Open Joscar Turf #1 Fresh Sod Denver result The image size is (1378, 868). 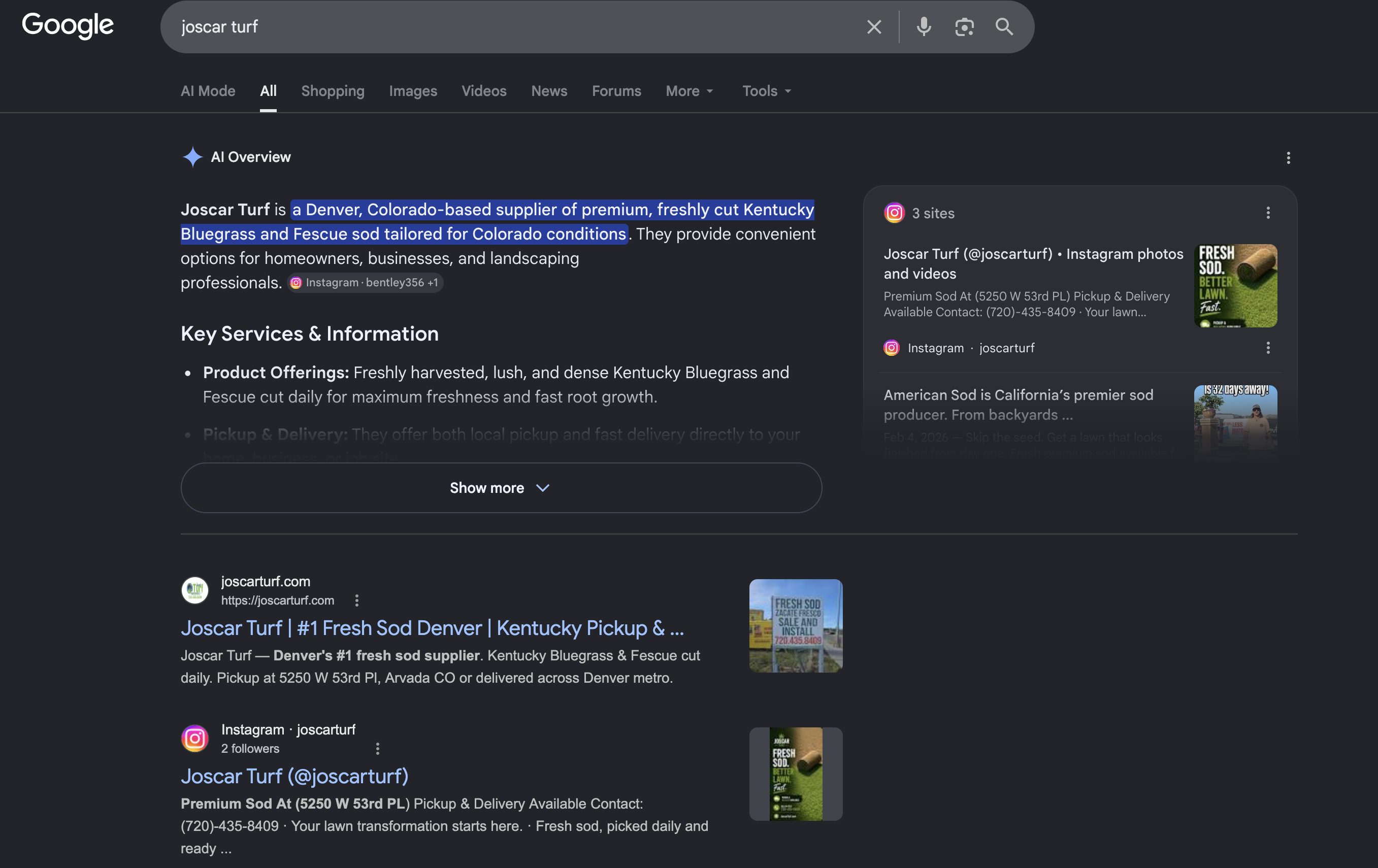[x=433, y=628]
